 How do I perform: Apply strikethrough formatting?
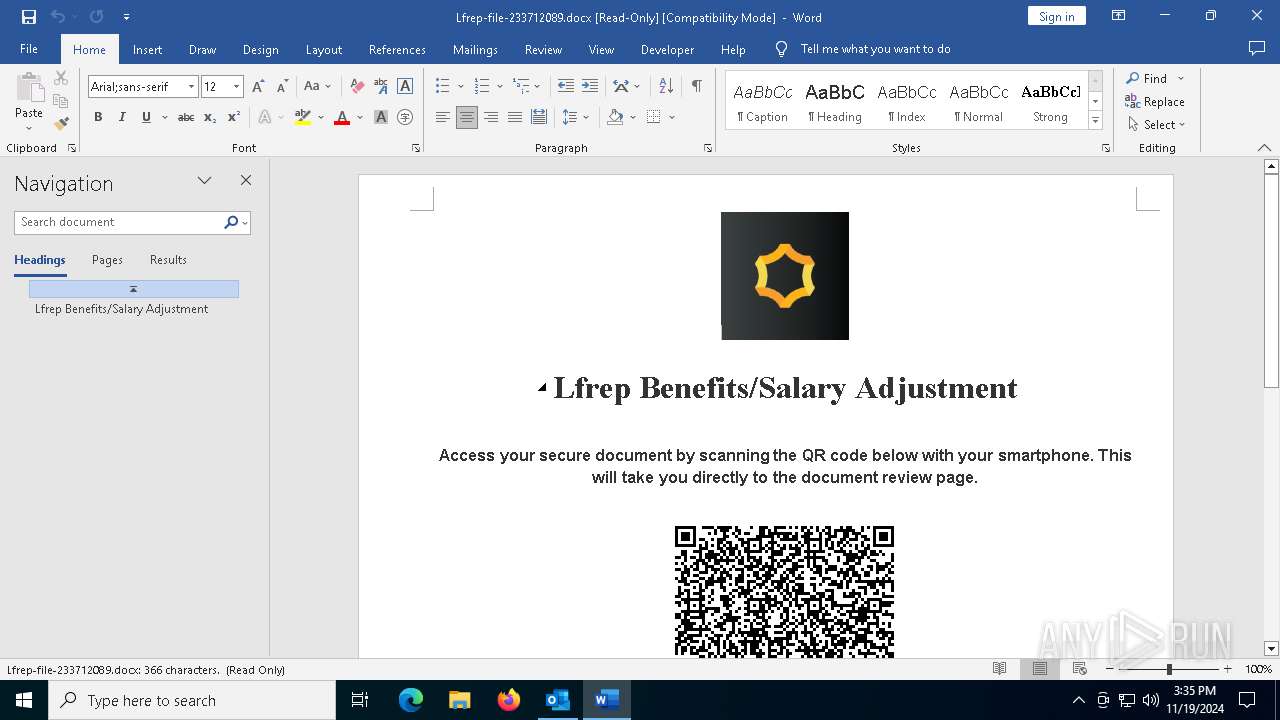[x=186, y=117]
